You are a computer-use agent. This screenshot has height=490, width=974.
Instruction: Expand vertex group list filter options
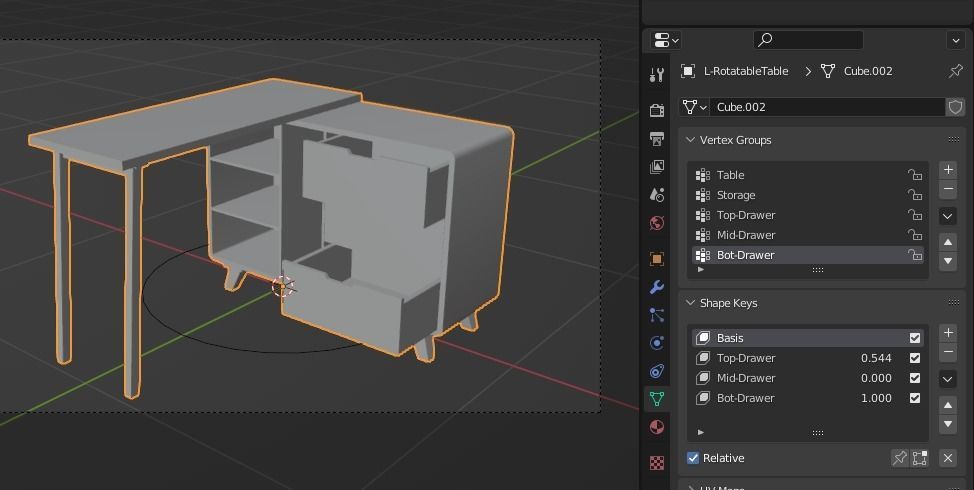tap(701, 270)
